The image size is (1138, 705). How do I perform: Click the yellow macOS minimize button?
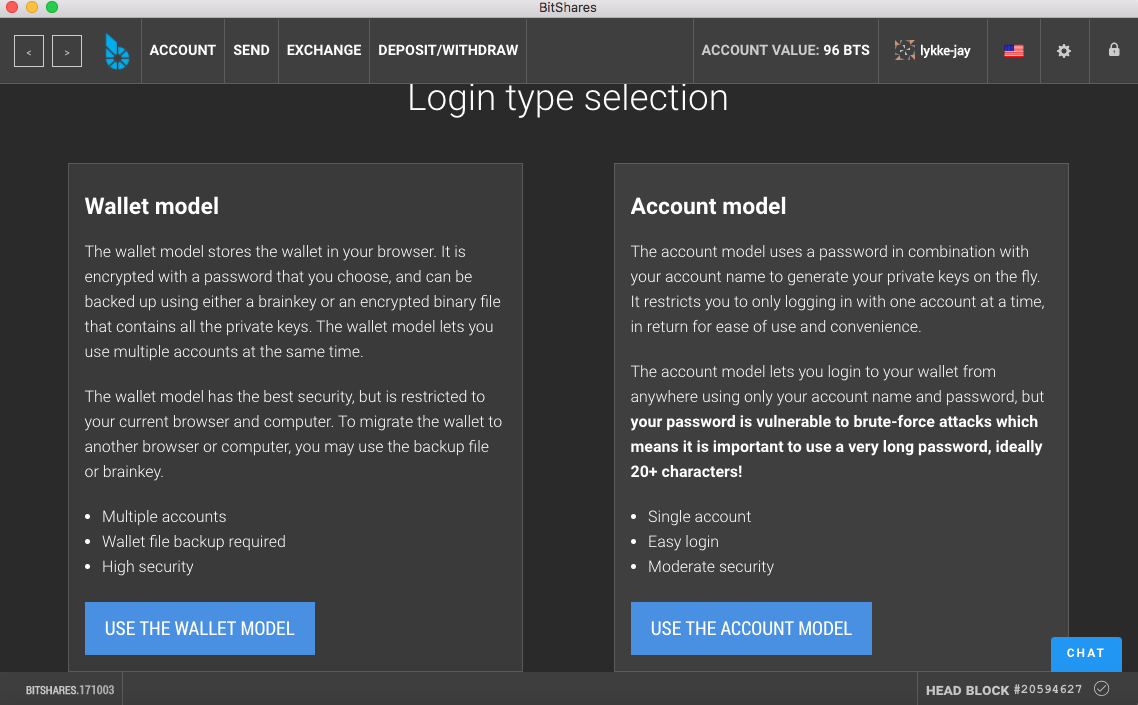31,7
